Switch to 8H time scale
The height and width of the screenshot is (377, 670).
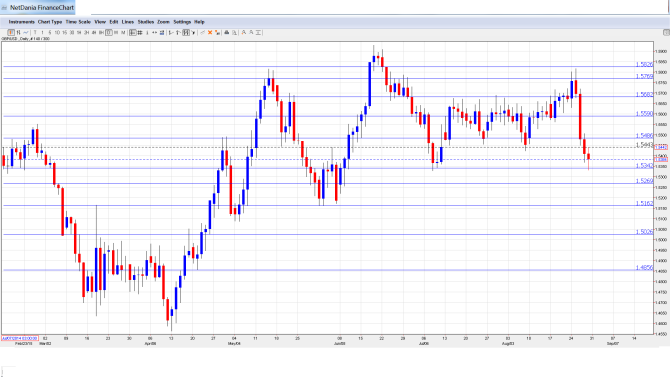101,32
